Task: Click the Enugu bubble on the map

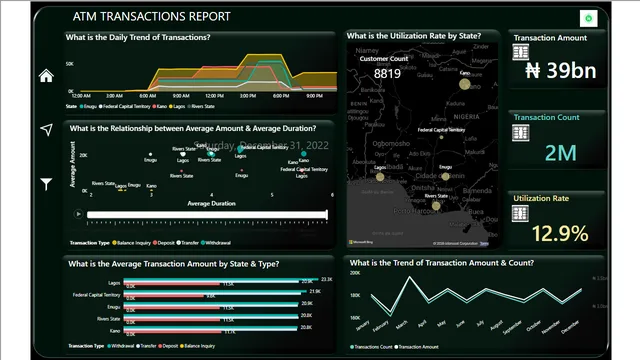Action: pos(445,176)
